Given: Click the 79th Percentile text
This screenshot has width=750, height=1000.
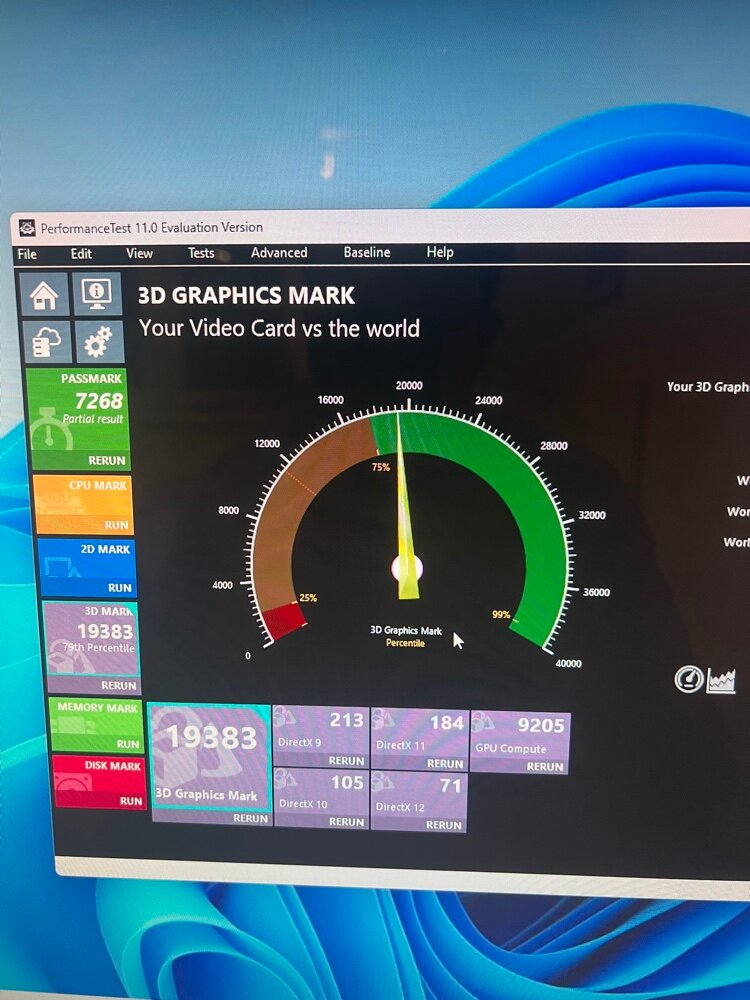Looking at the screenshot, I should point(98,647).
